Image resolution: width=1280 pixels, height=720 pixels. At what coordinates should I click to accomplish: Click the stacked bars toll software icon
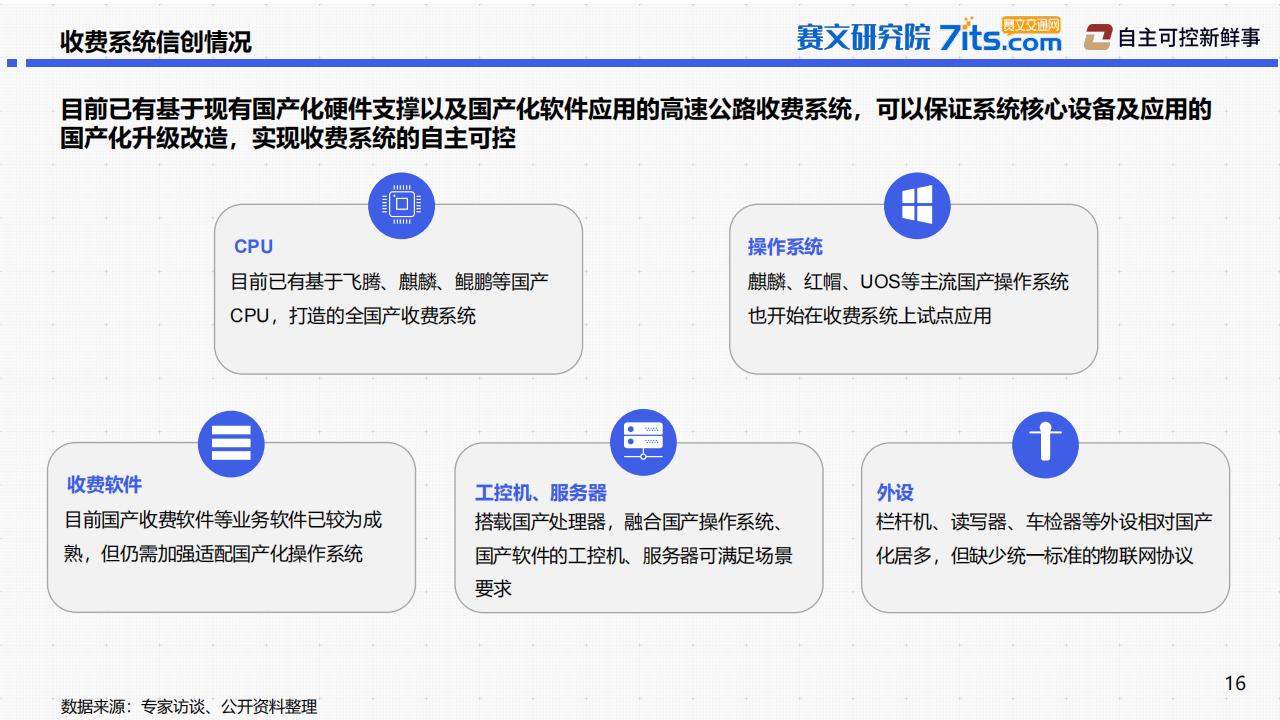point(231,443)
